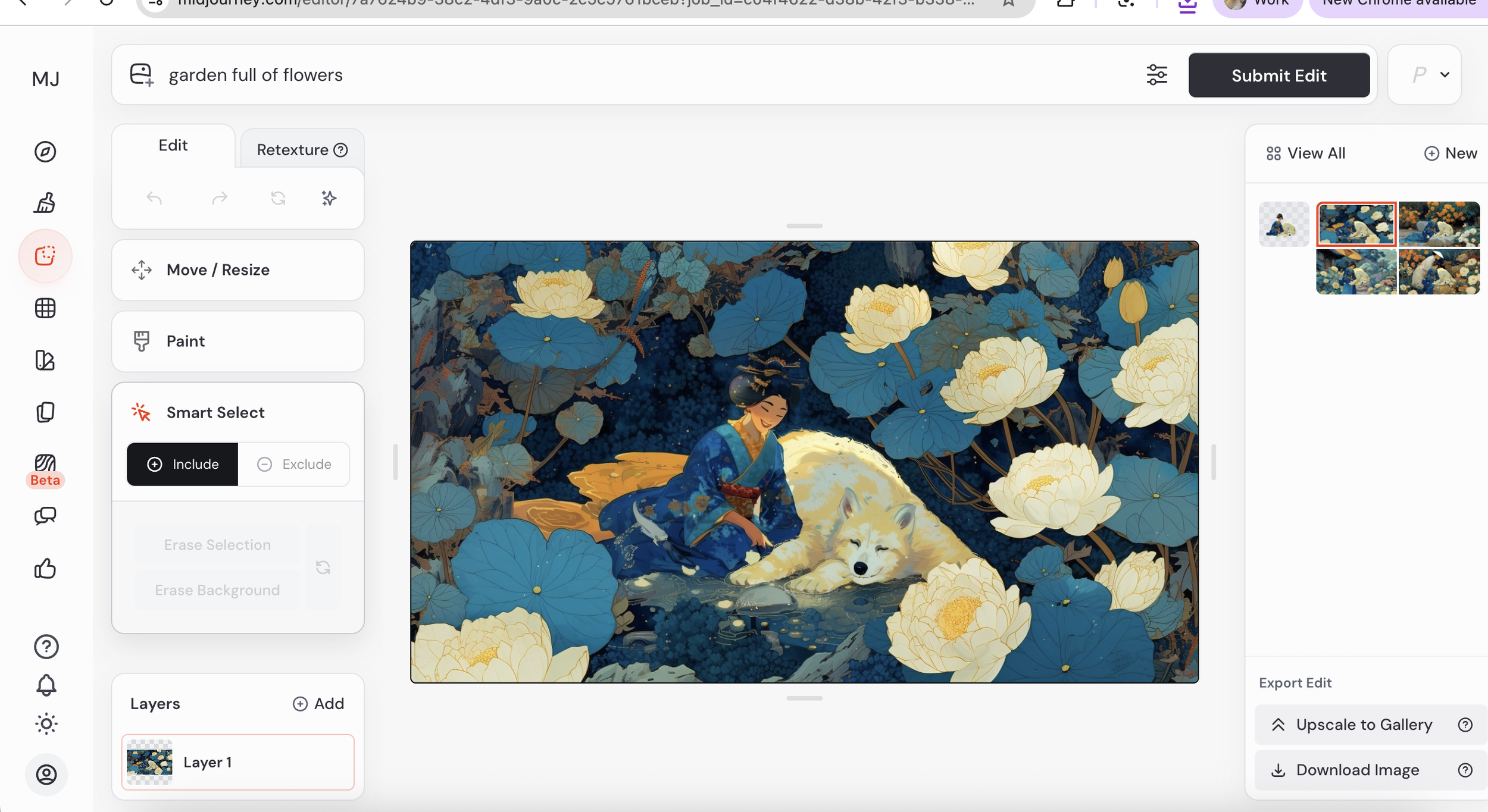Toggle the sun light/dark mode icon
The width and height of the screenshot is (1488, 812).
coord(46,724)
